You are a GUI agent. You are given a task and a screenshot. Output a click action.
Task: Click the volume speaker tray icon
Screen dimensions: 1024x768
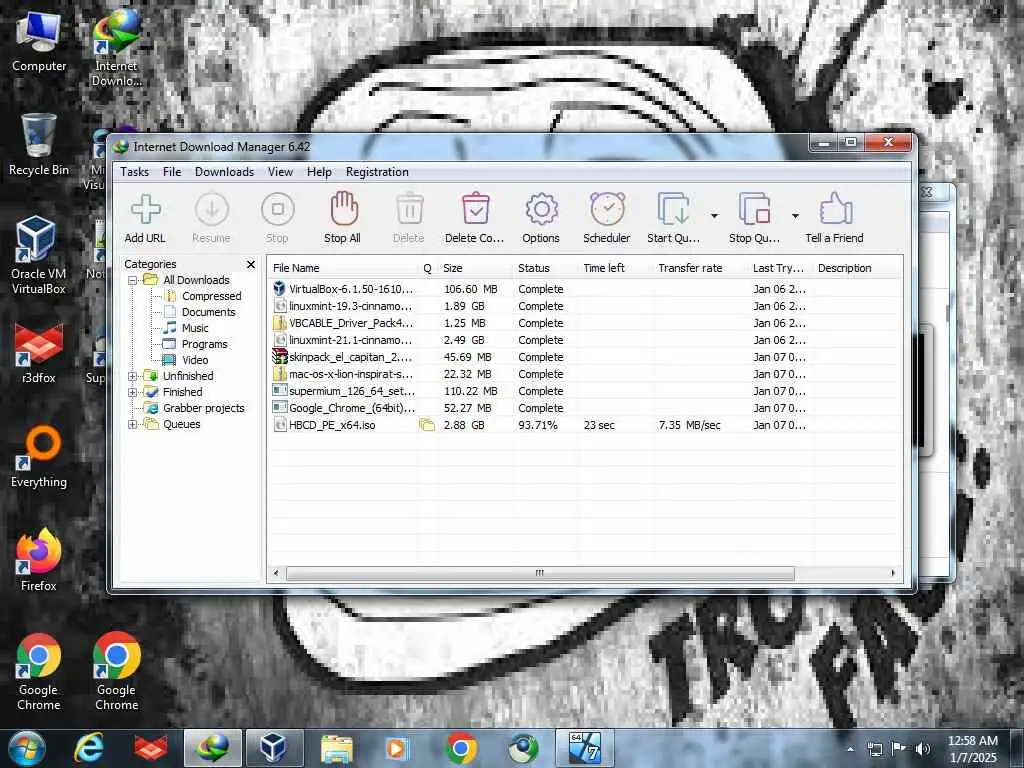tap(923, 749)
